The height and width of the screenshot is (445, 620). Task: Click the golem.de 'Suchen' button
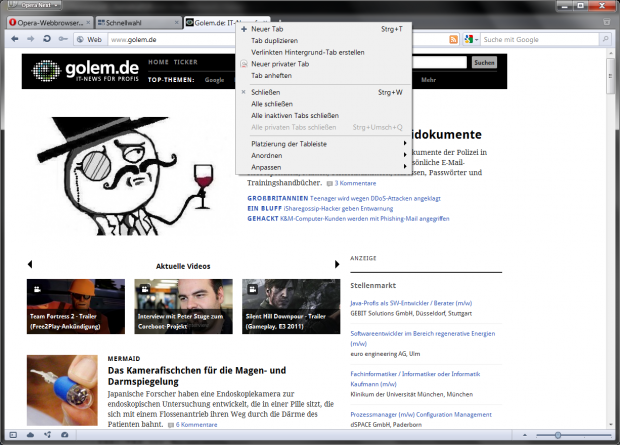[x=483, y=63]
